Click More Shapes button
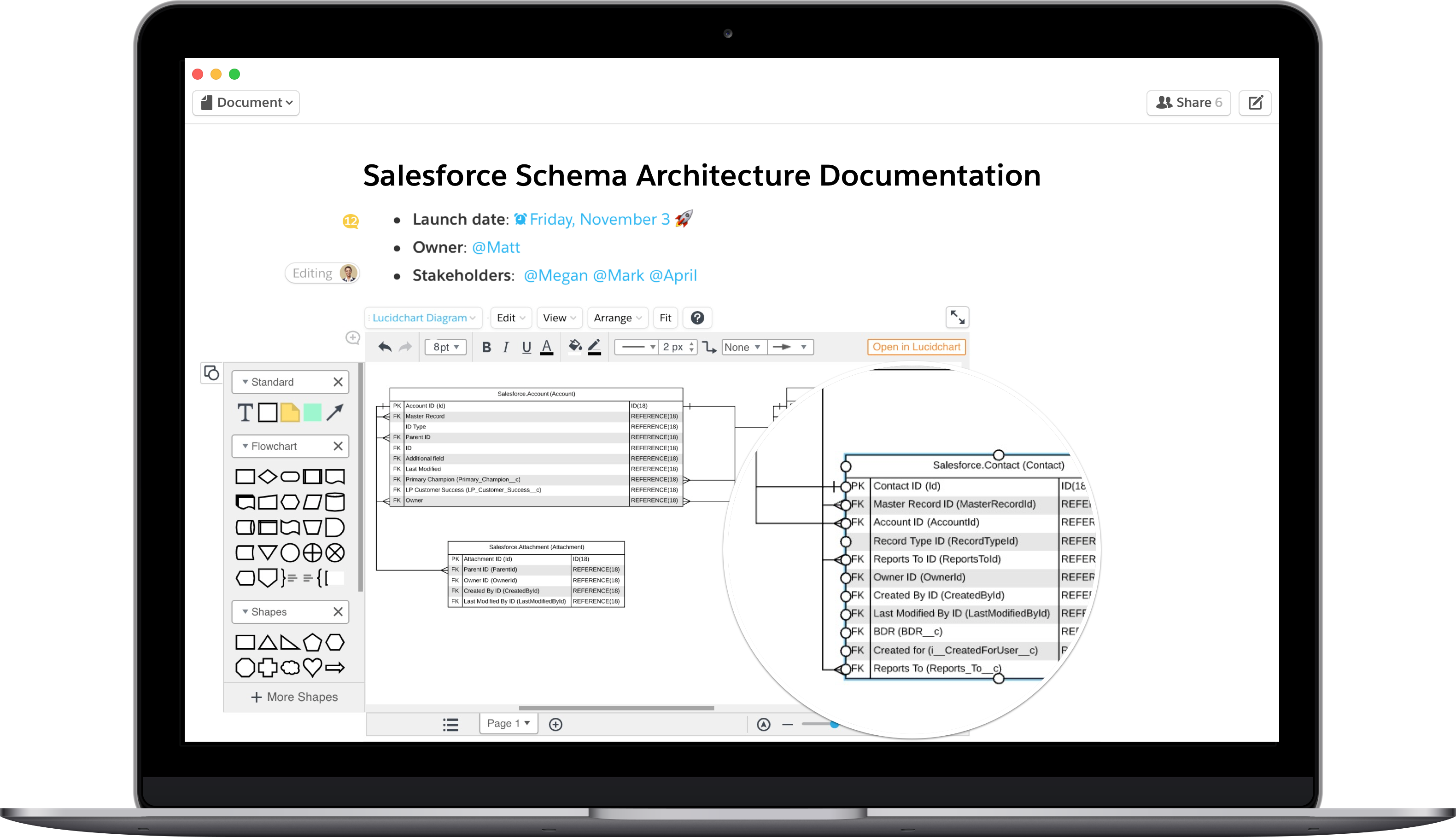 [294, 697]
